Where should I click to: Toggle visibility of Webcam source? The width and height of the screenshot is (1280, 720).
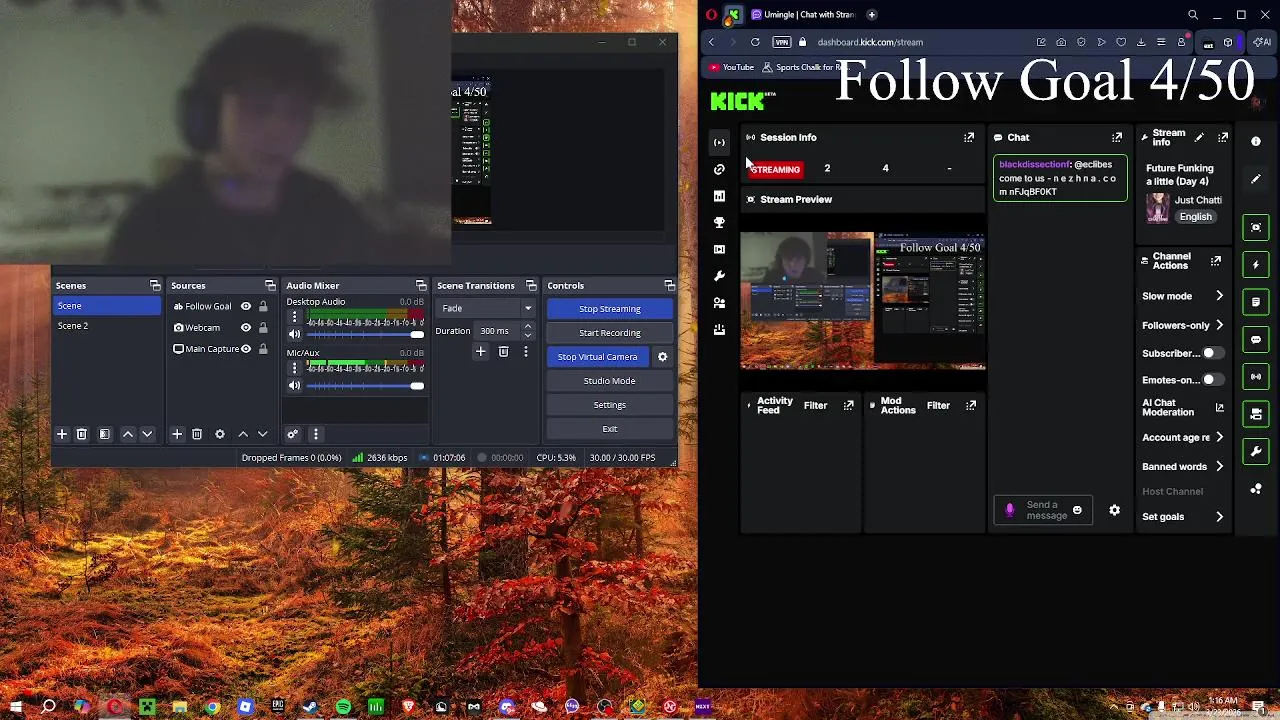click(246, 328)
